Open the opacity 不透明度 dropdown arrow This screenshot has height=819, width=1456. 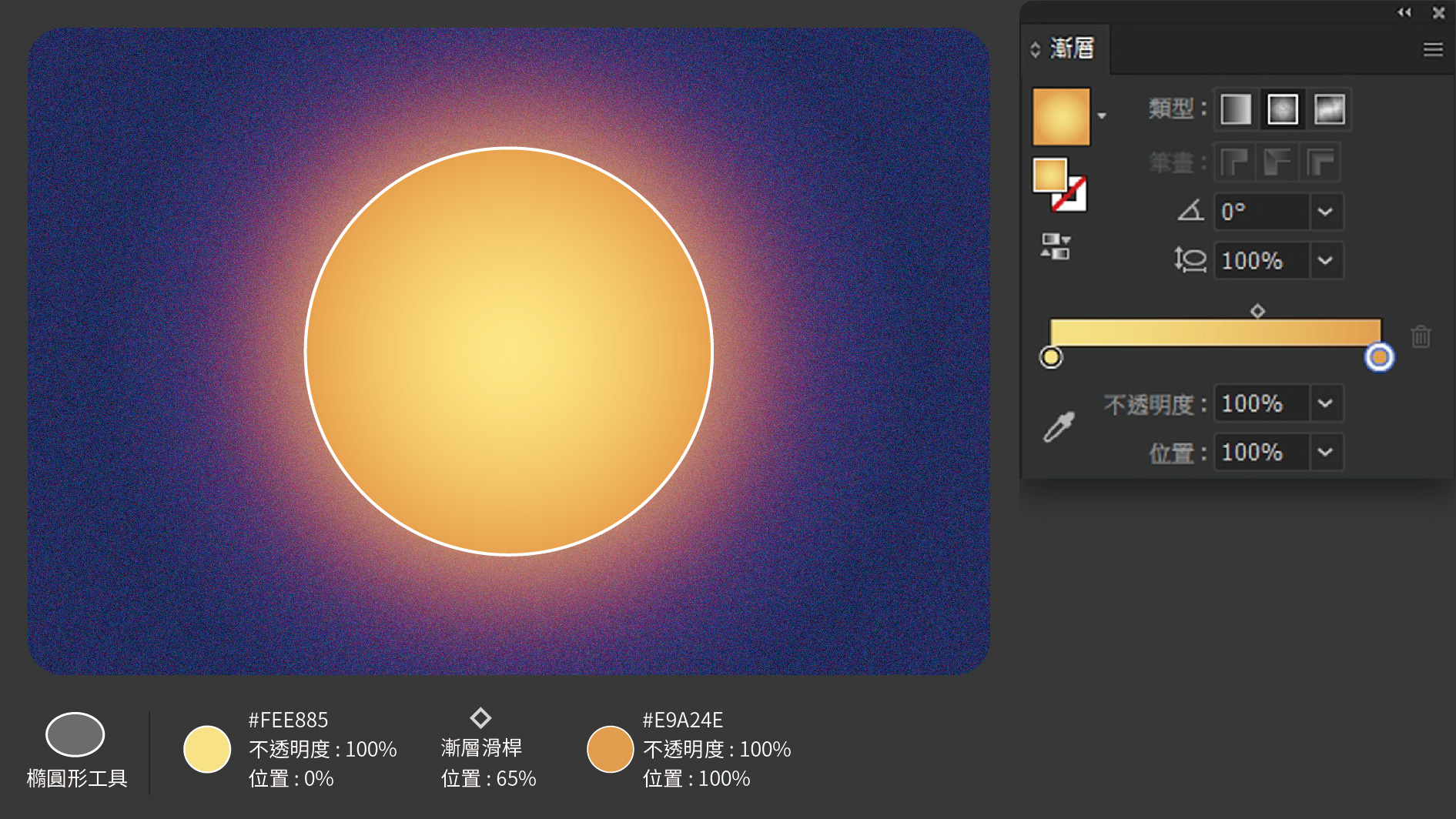click(x=1325, y=403)
